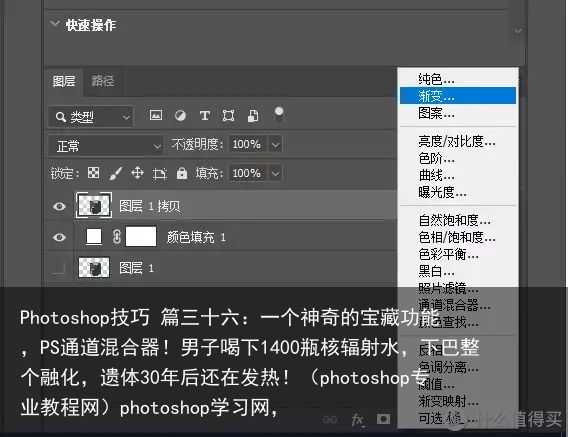Hide the 图层 1 拷贝 layer
568x437 pixels.
click(59, 206)
